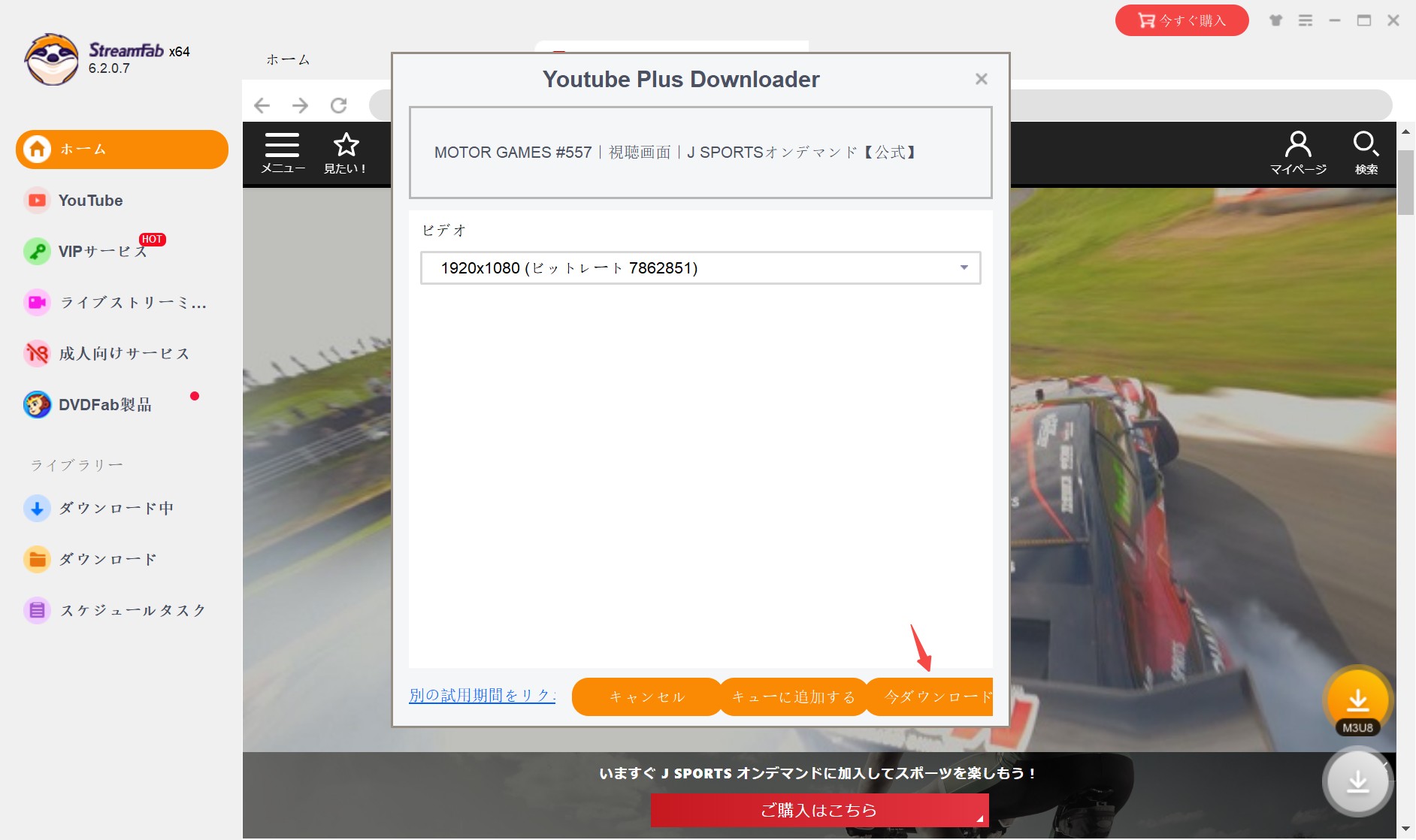1416x840 pixels.
Task: Click the 検索 magnifier icon
Action: pos(1366,144)
